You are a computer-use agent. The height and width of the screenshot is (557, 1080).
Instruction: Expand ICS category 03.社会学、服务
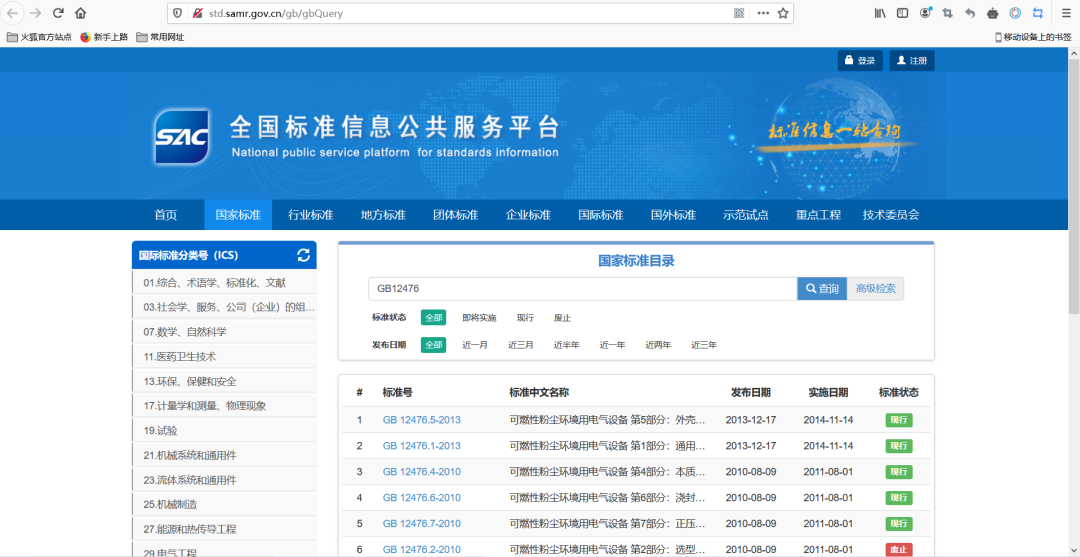click(225, 307)
